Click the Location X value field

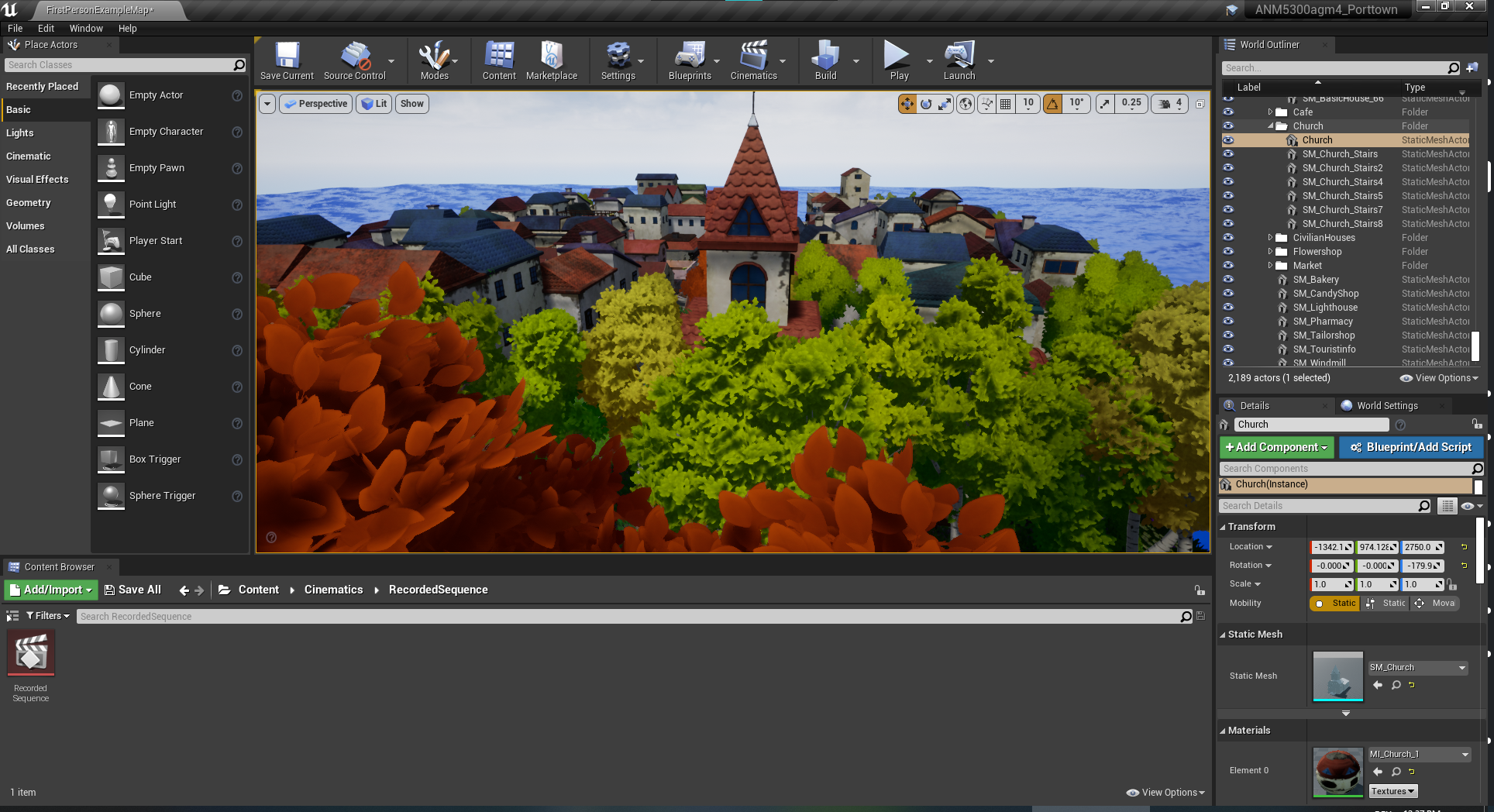[x=1332, y=548]
